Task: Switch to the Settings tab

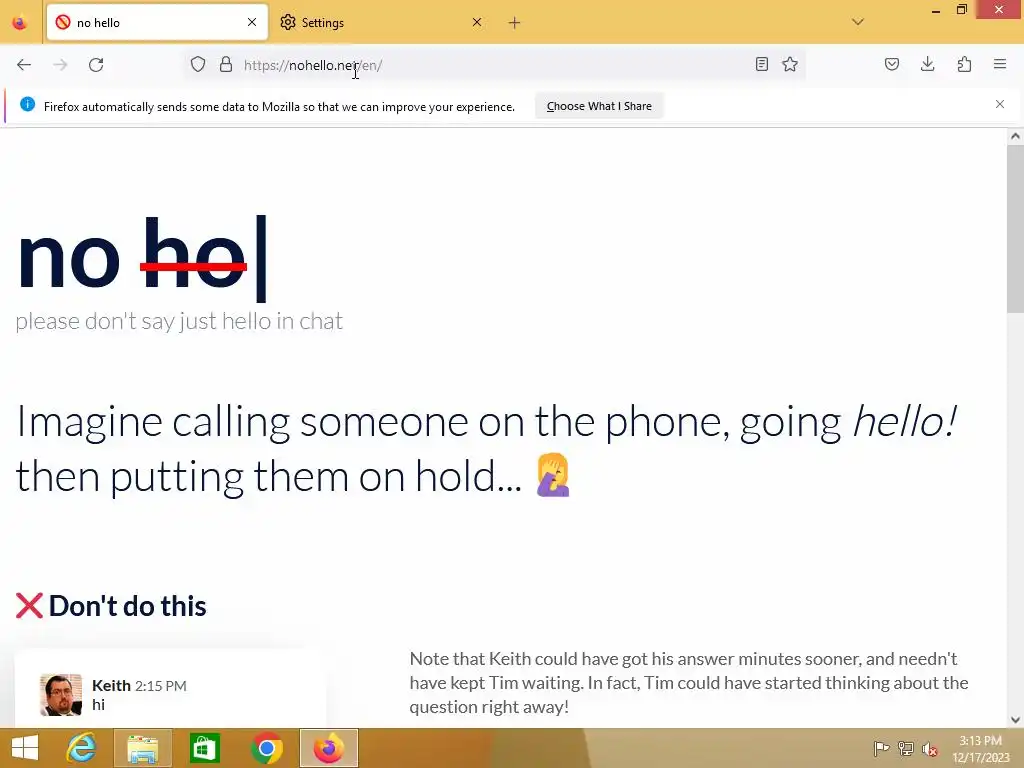Action: pyautogui.click(x=370, y=23)
